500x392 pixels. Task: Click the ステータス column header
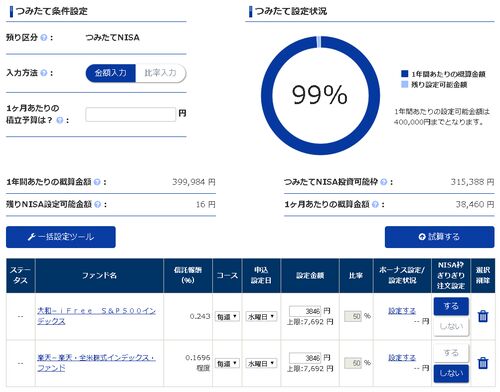click(x=20, y=276)
